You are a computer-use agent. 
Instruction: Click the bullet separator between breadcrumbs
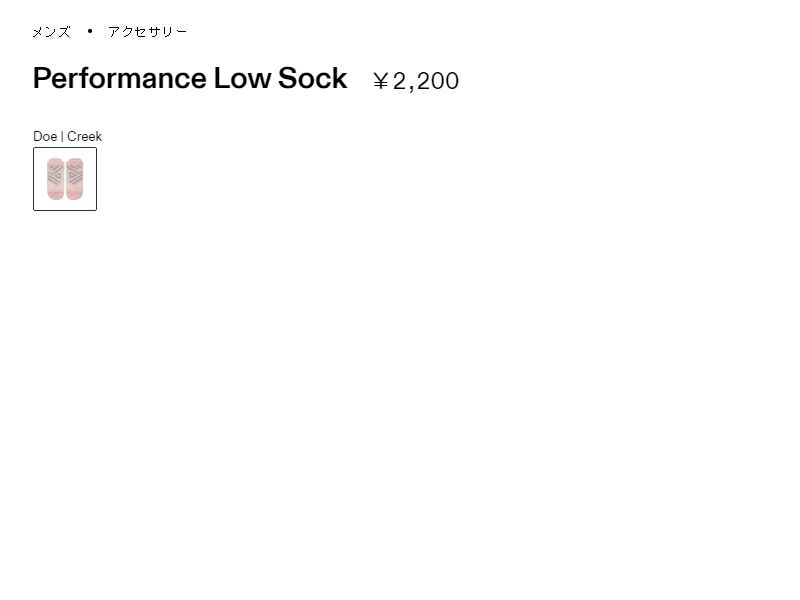click(90, 31)
